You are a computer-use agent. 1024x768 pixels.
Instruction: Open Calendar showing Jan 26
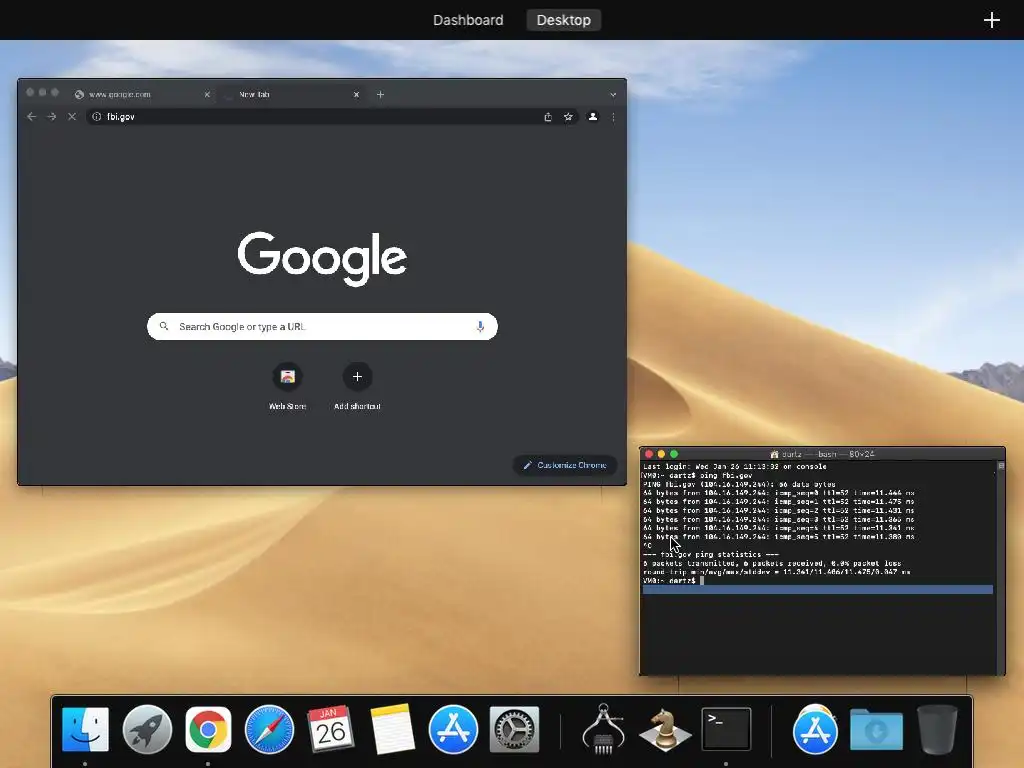330,729
